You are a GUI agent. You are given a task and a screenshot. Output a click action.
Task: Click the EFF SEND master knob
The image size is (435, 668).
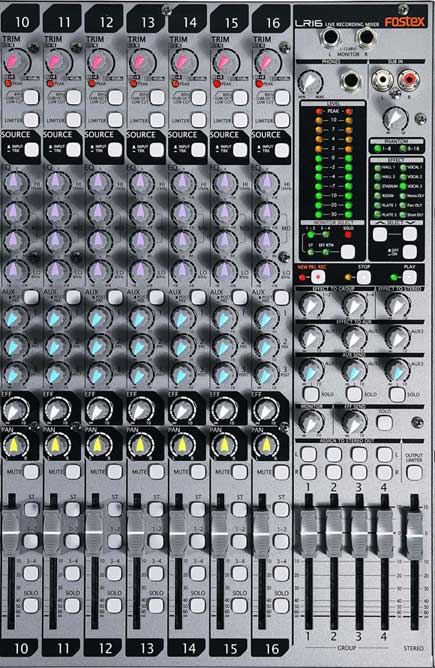point(354,422)
